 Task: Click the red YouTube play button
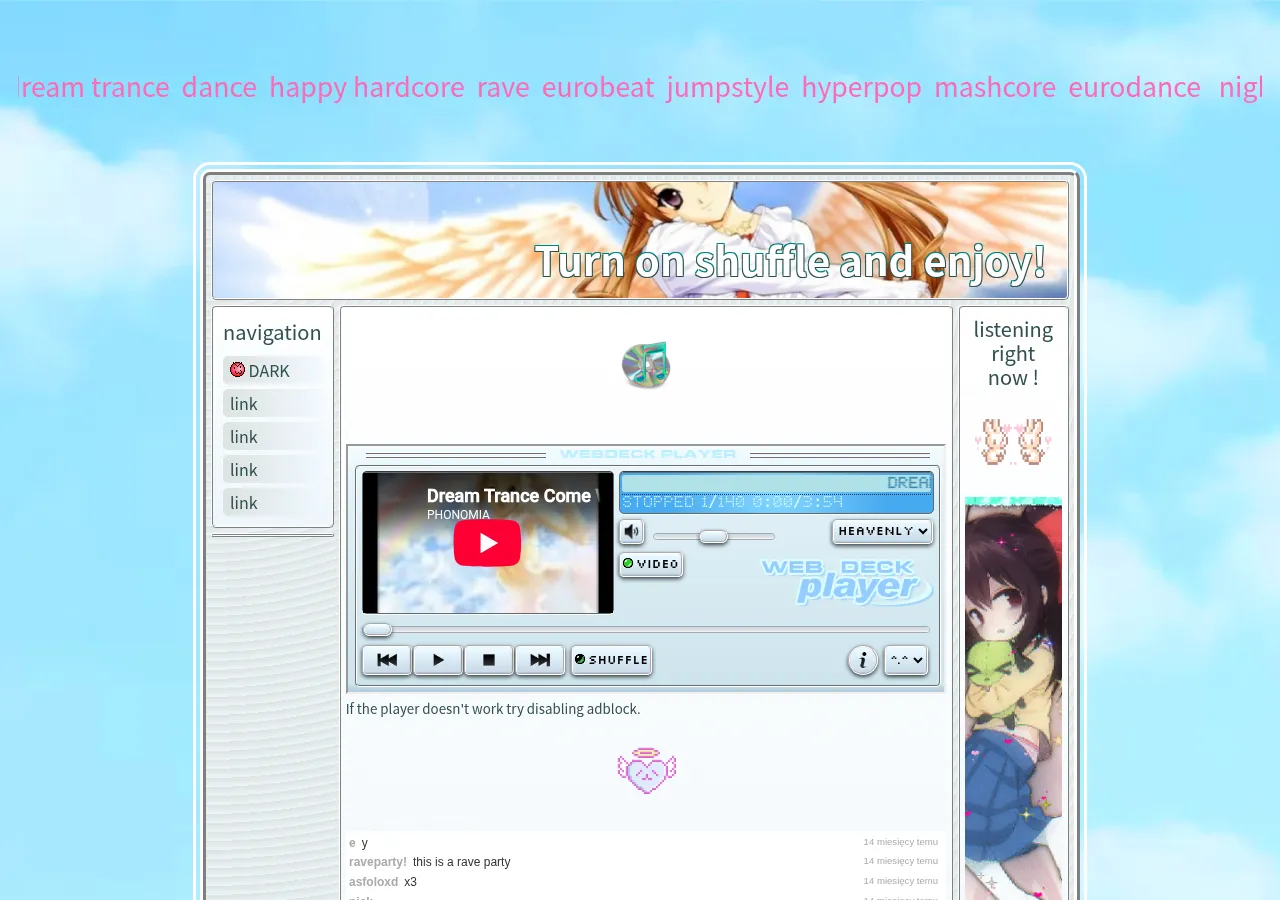tap(487, 543)
